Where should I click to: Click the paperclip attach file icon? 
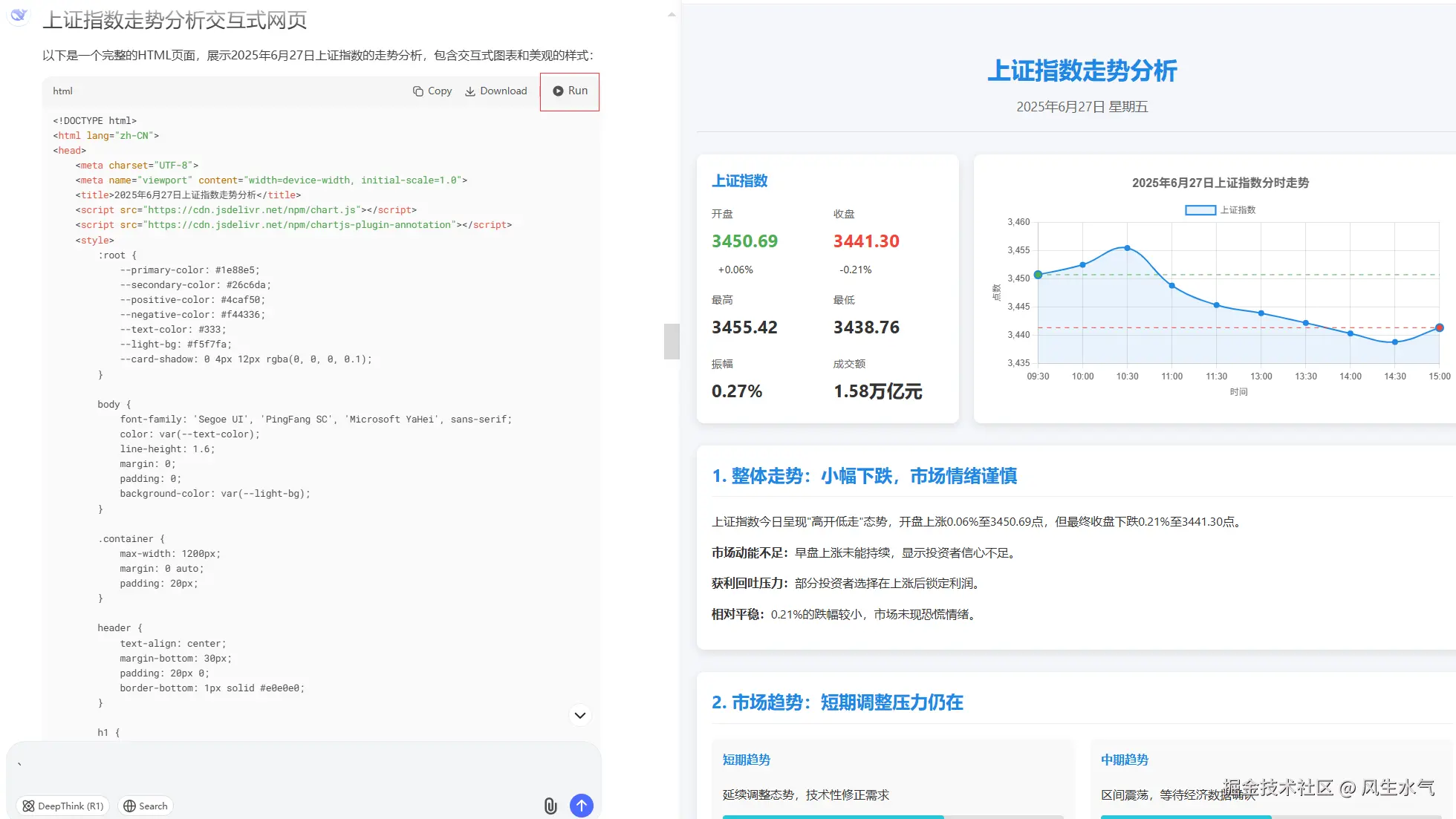550,806
